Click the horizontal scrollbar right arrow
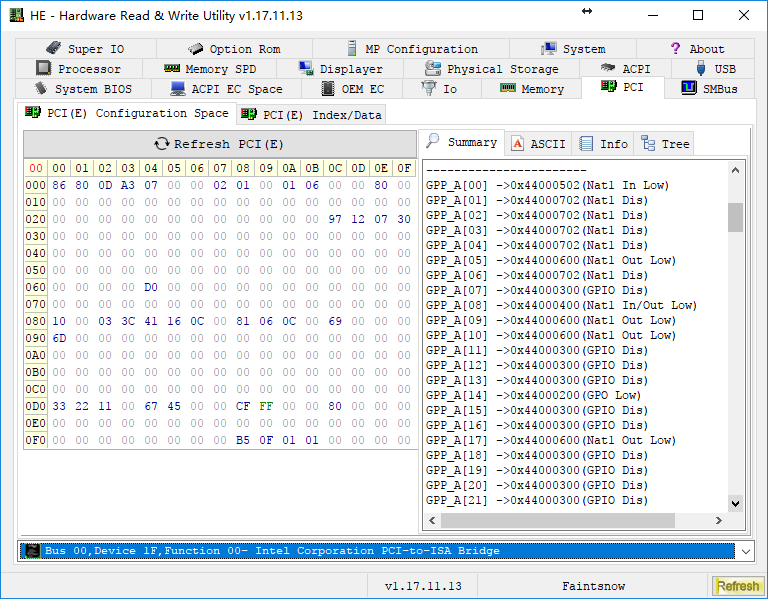This screenshot has width=768, height=599. click(x=719, y=521)
